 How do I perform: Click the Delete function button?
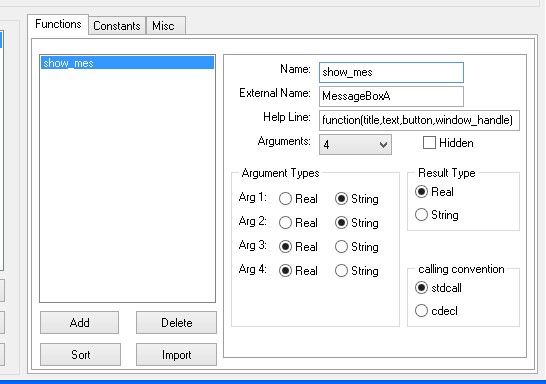tap(176, 323)
